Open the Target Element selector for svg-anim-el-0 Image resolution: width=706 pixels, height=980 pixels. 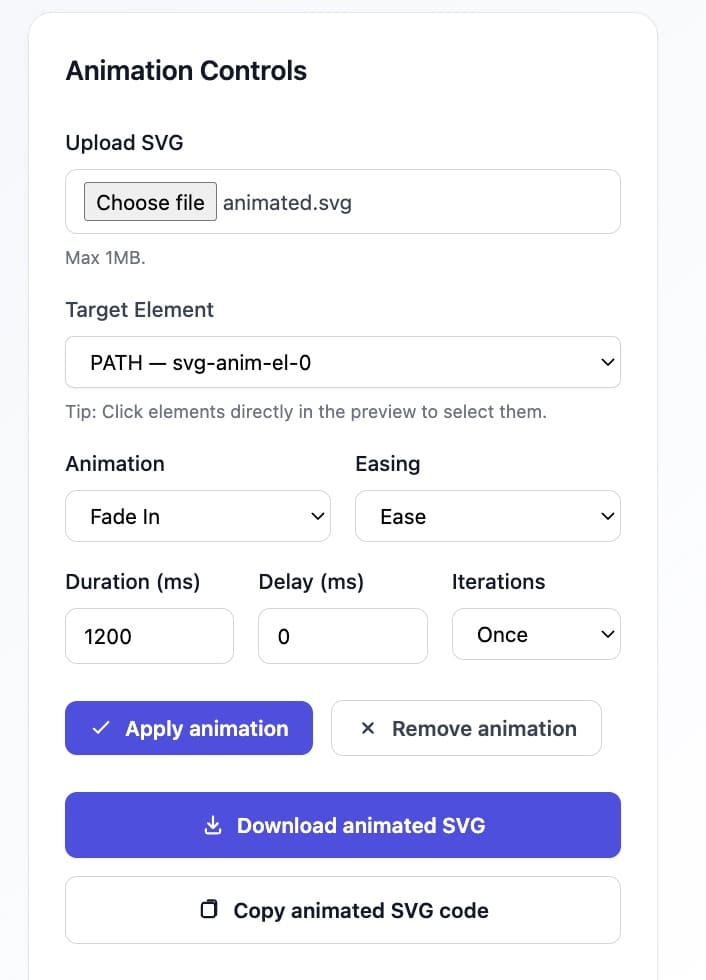pos(343,362)
